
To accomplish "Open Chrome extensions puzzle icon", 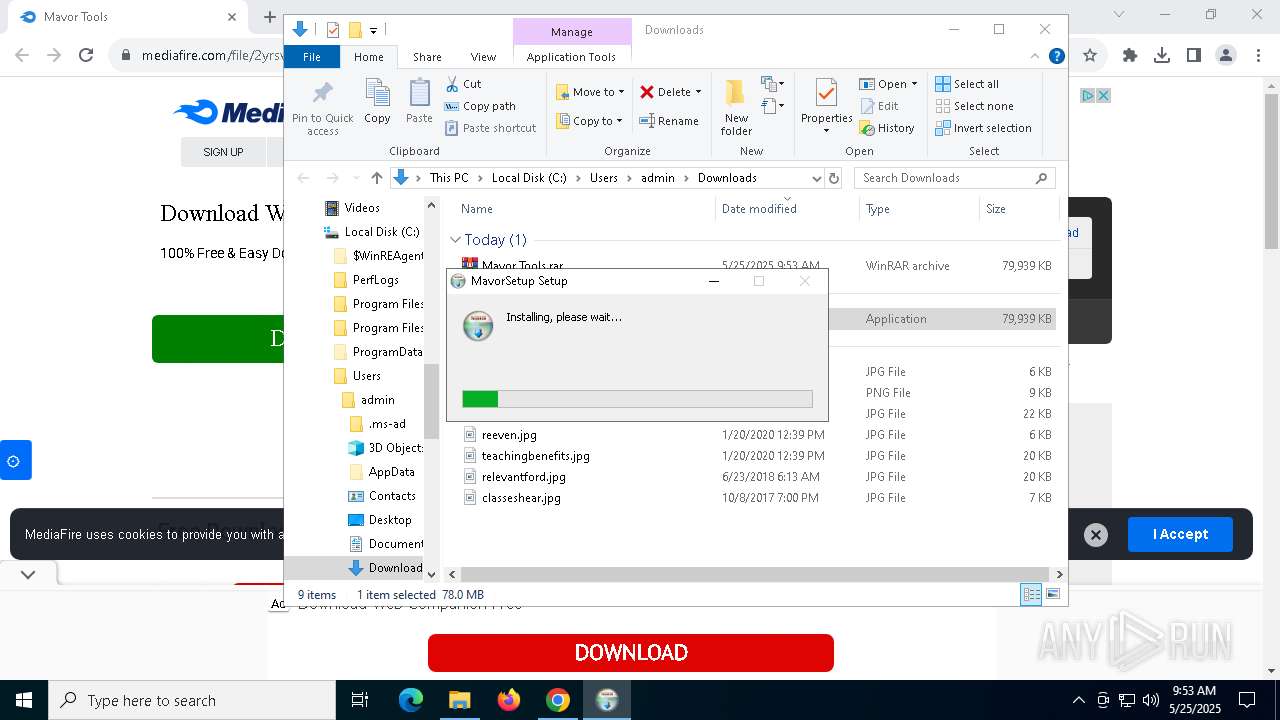I will pos(1130,56).
